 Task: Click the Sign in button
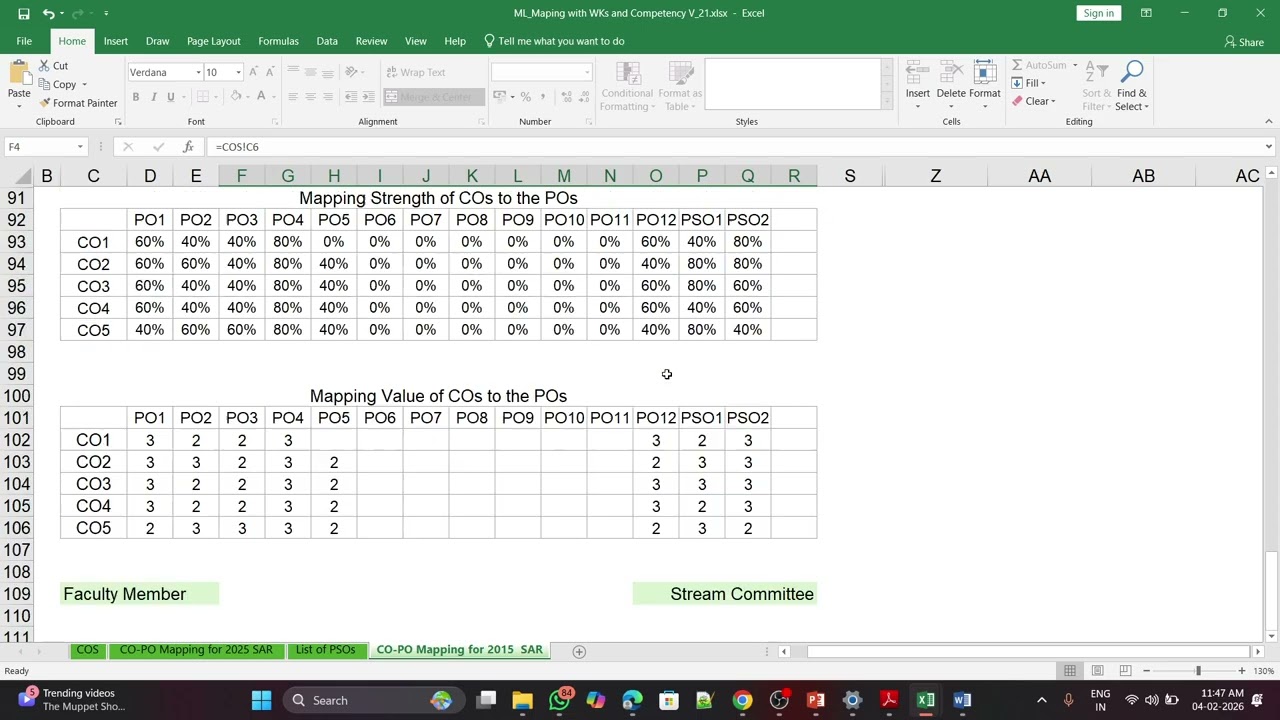click(x=1098, y=13)
